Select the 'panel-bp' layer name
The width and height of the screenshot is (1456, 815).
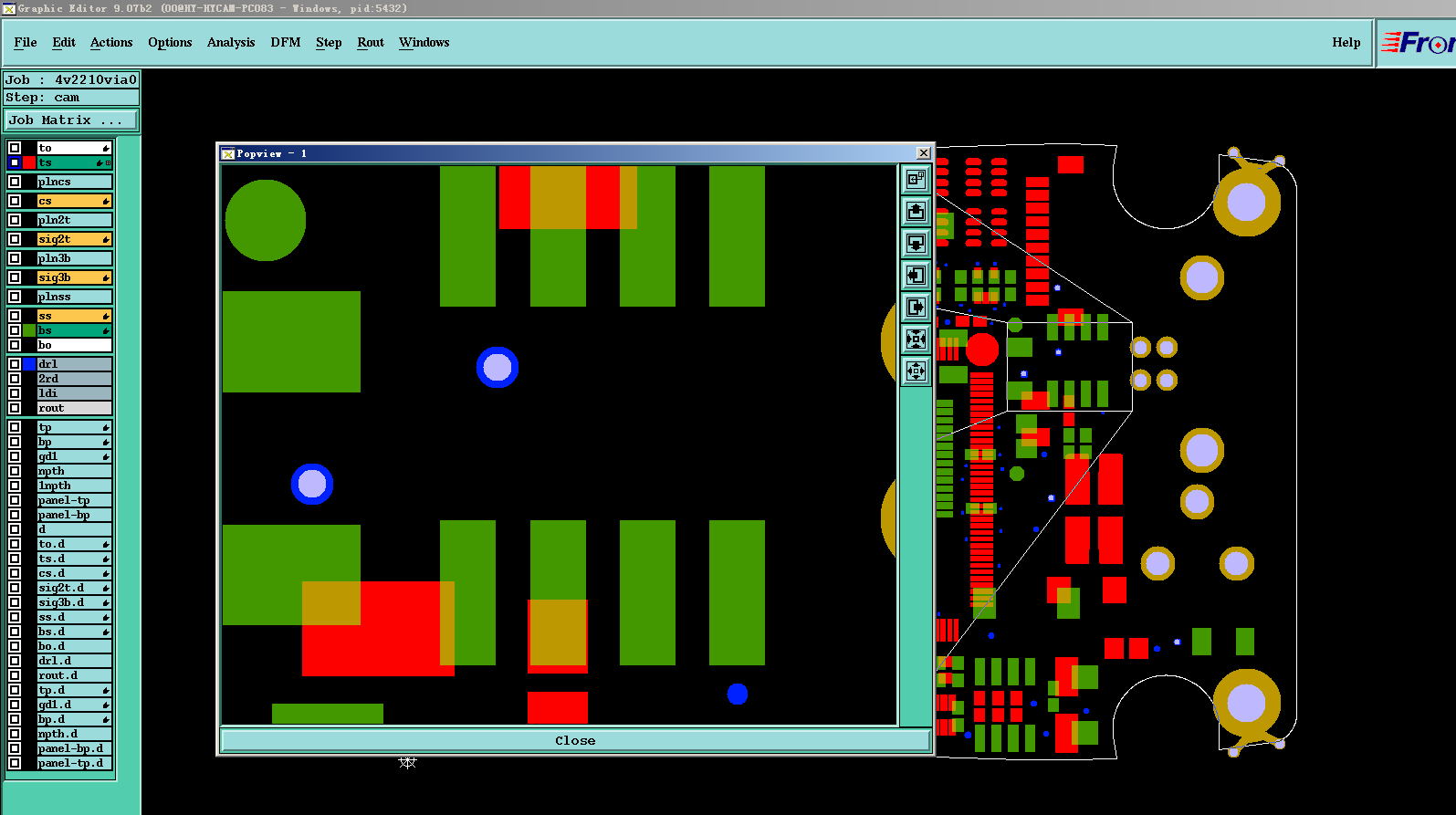(x=74, y=515)
